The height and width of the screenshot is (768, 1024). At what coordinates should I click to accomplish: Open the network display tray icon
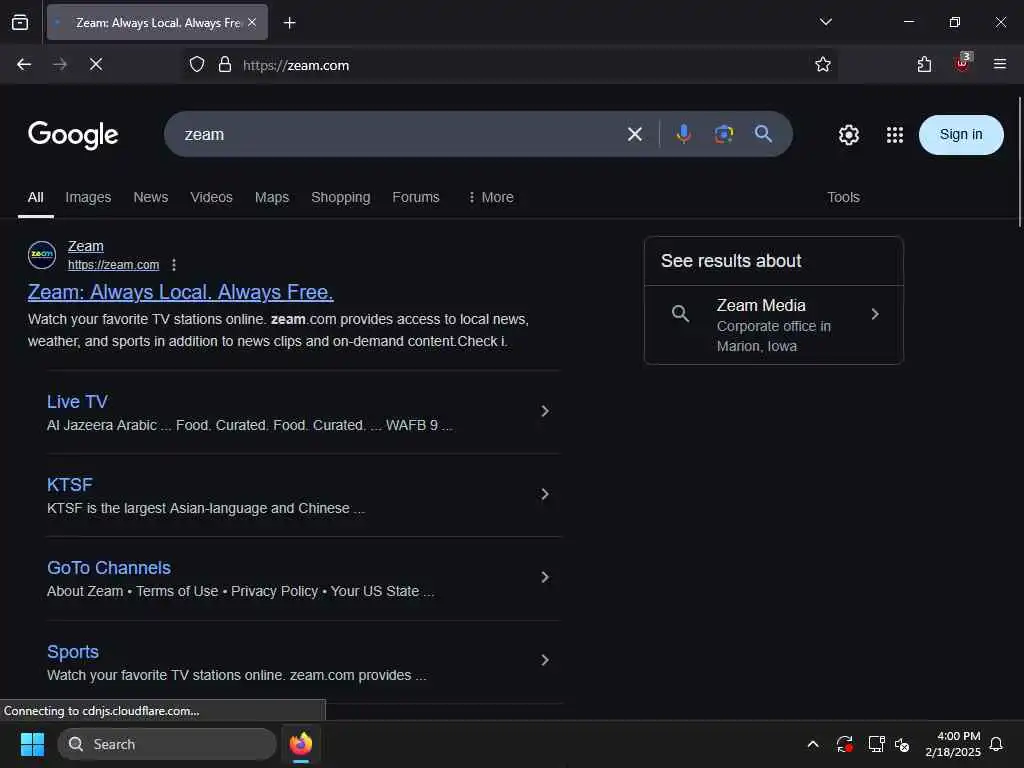coord(876,744)
